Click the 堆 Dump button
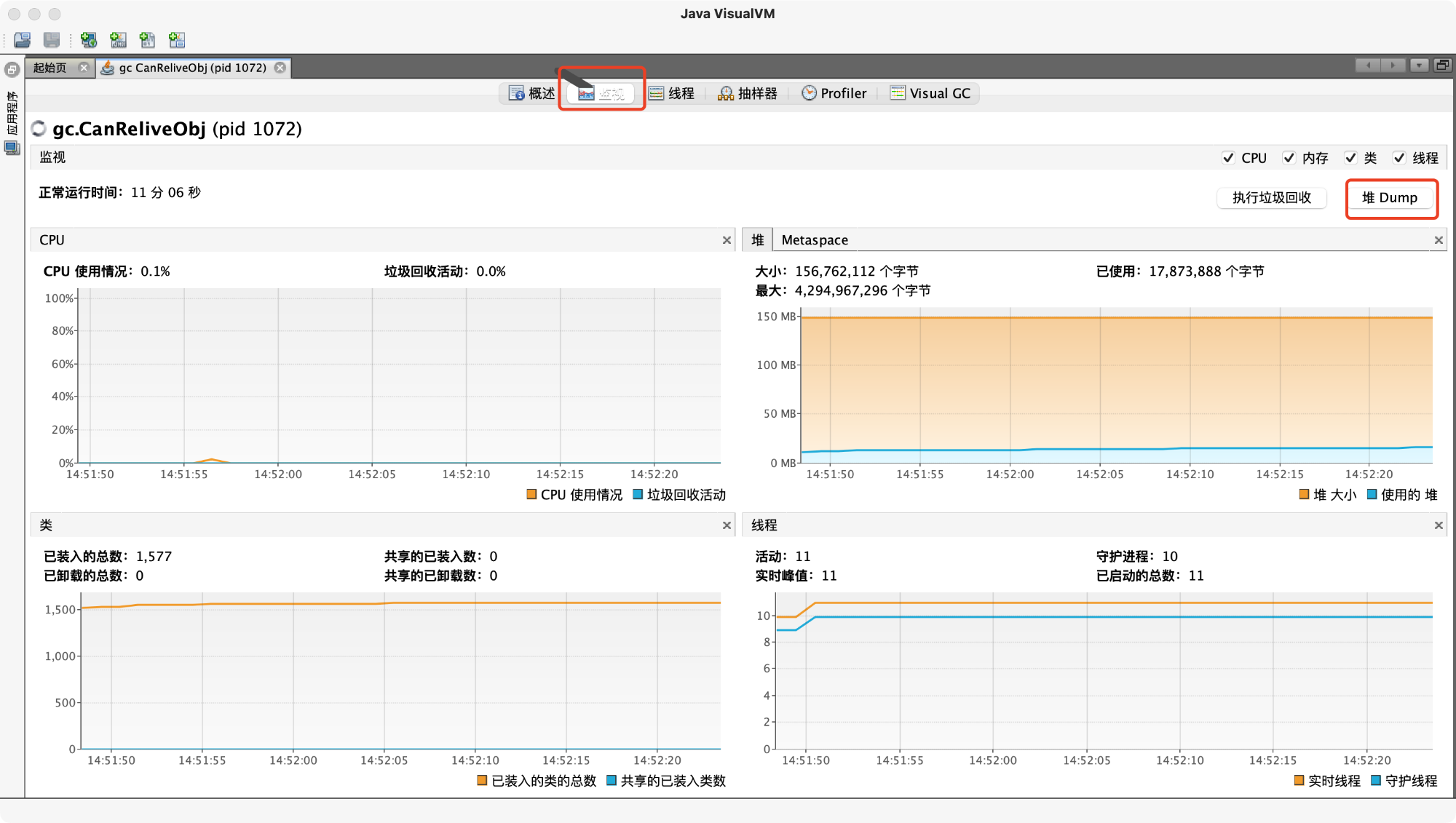The width and height of the screenshot is (1456, 823). tap(1390, 198)
